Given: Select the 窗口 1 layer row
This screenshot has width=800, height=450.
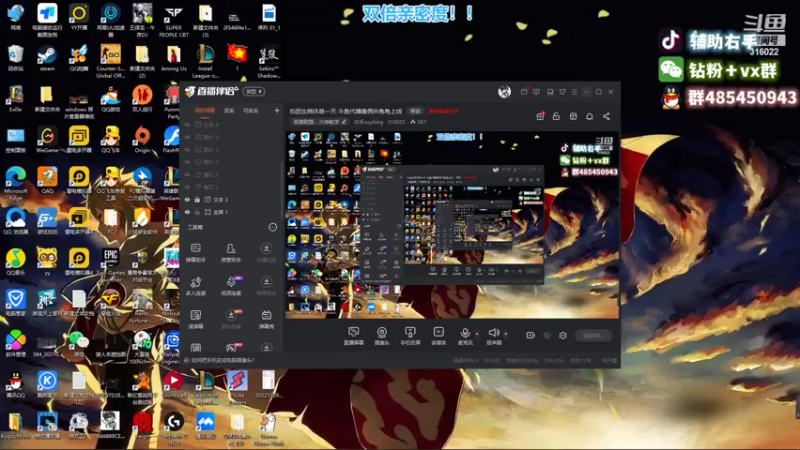Looking at the screenshot, I should [x=232, y=187].
